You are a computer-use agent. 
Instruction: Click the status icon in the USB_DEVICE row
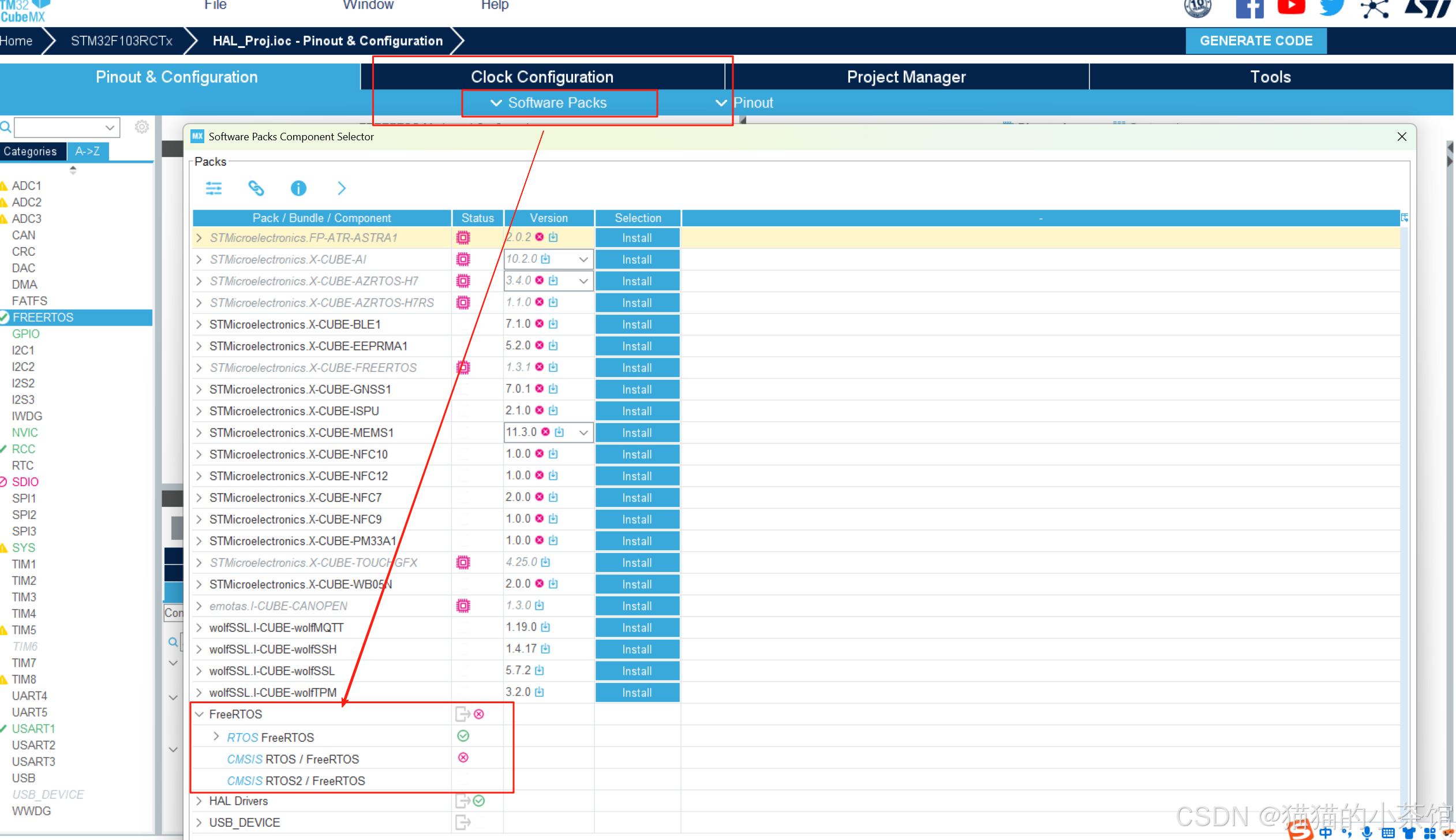coord(463,822)
